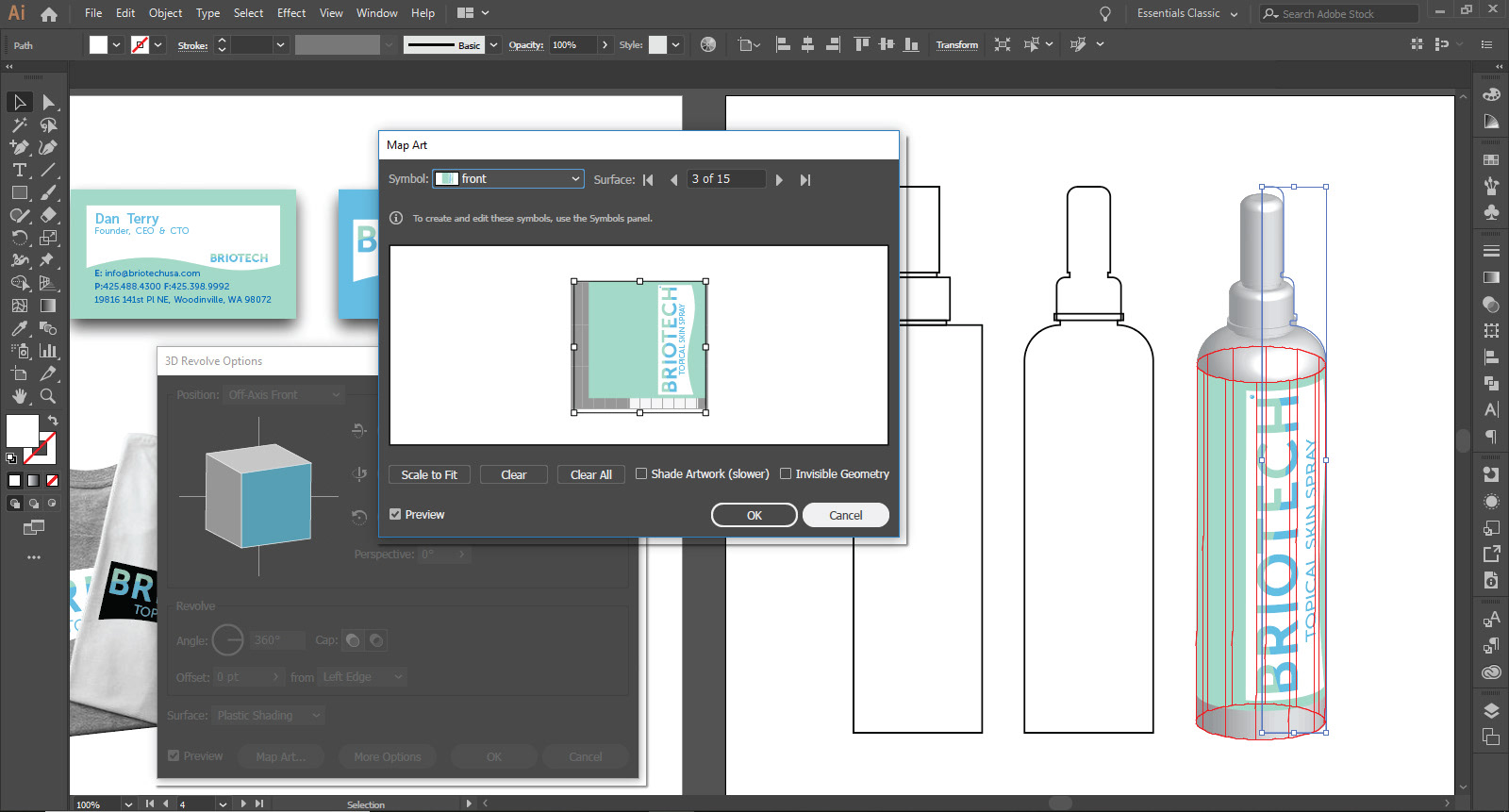Open the File menu
This screenshot has height=812, width=1509.
coord(93,13)
